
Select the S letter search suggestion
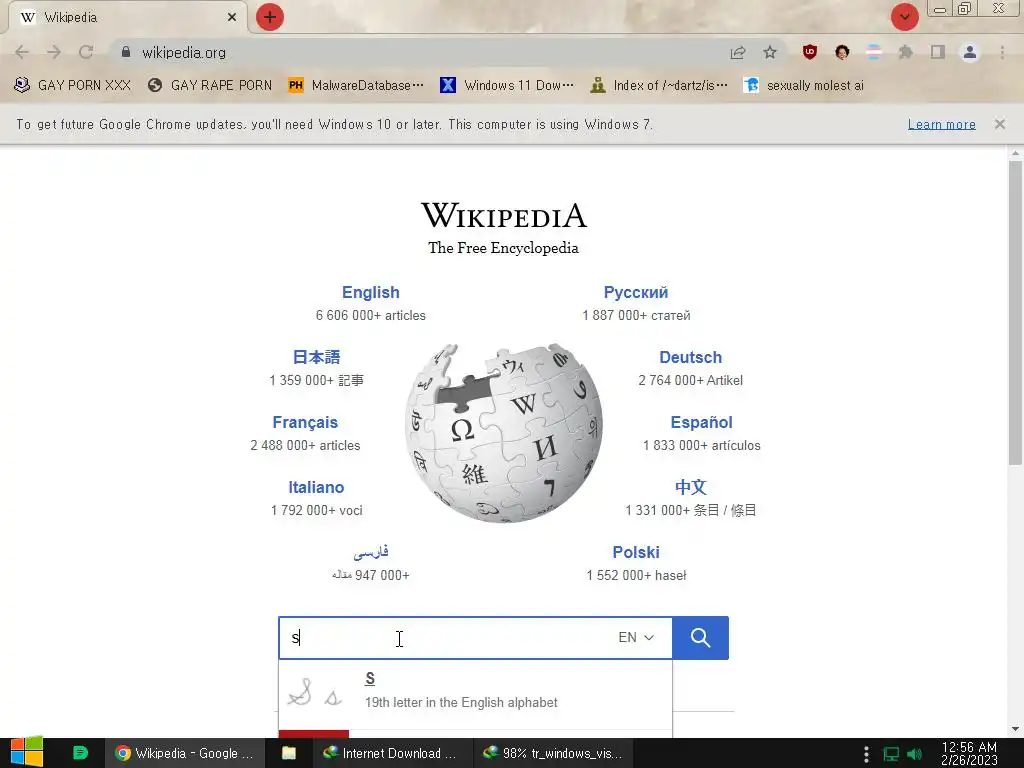click(x=475, y=692)
